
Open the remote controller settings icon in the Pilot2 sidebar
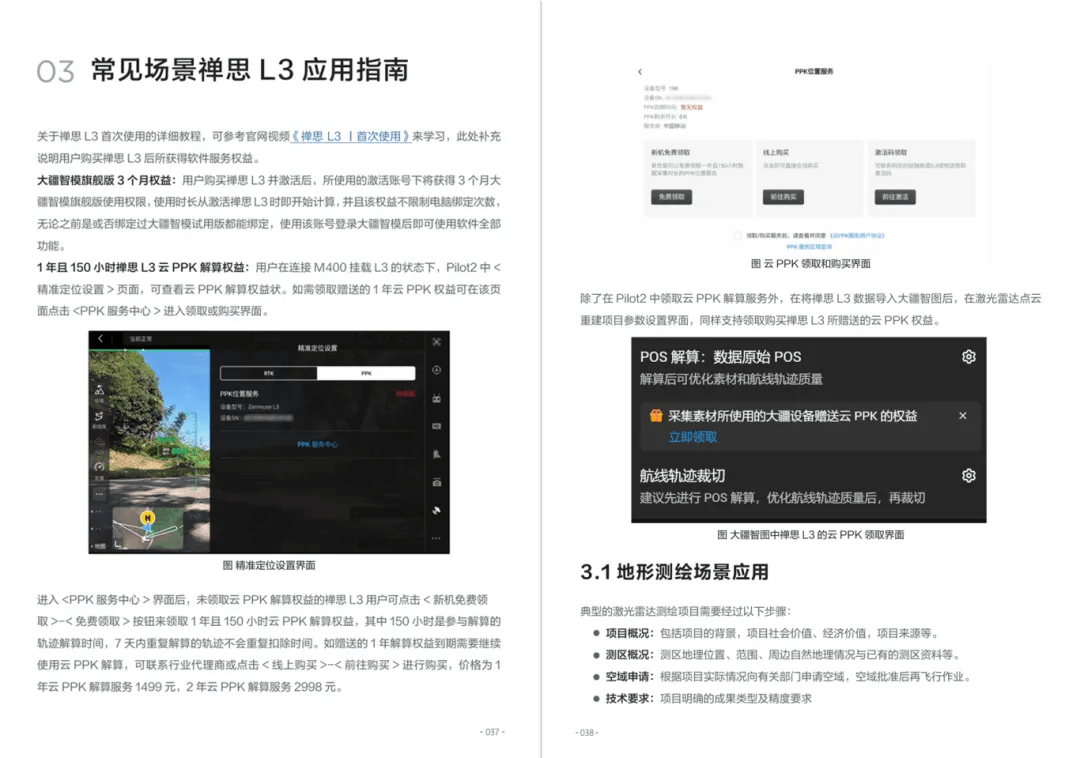tap(437, 398)
